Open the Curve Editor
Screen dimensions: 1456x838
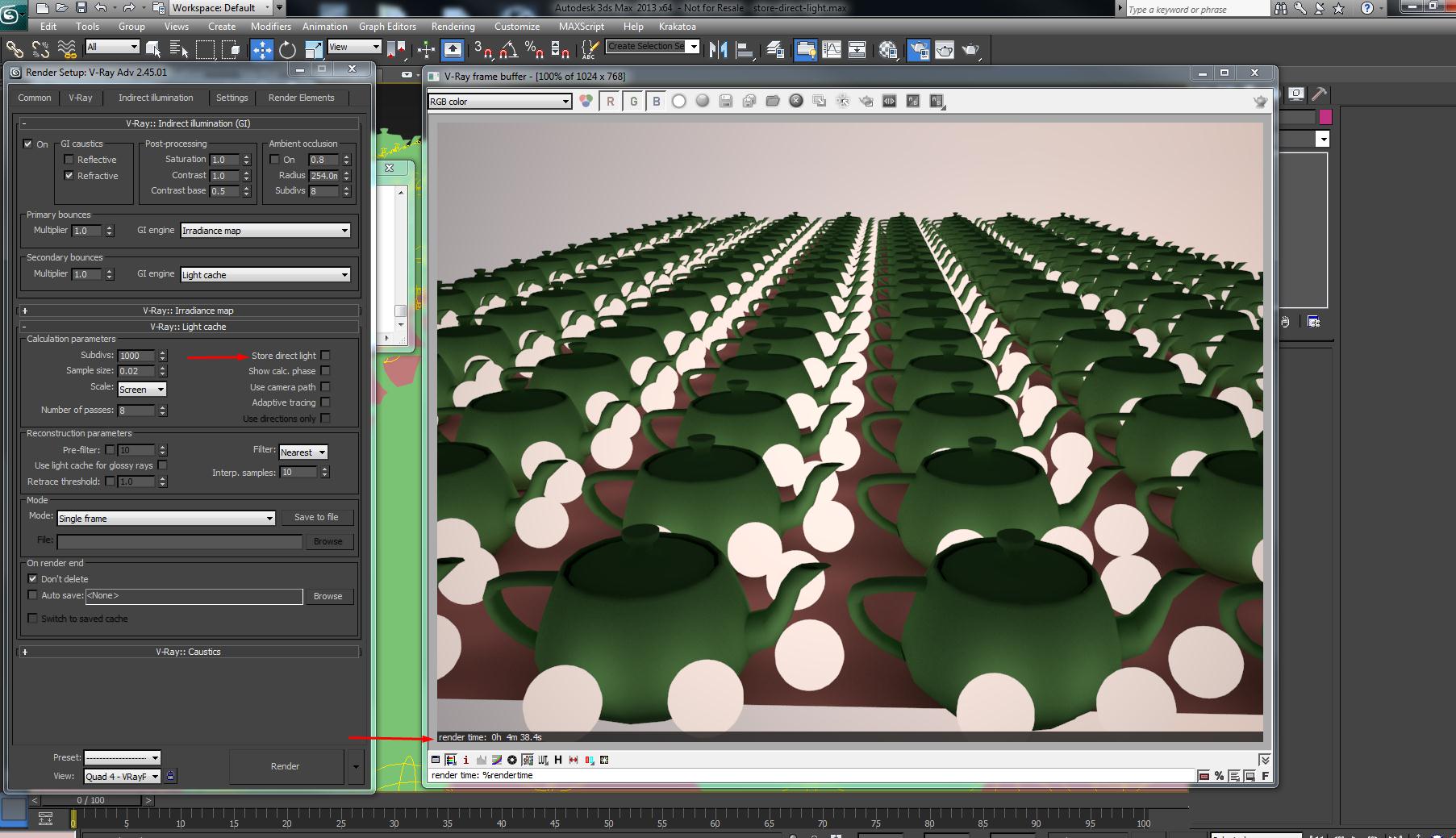click(x=832, y=50)
